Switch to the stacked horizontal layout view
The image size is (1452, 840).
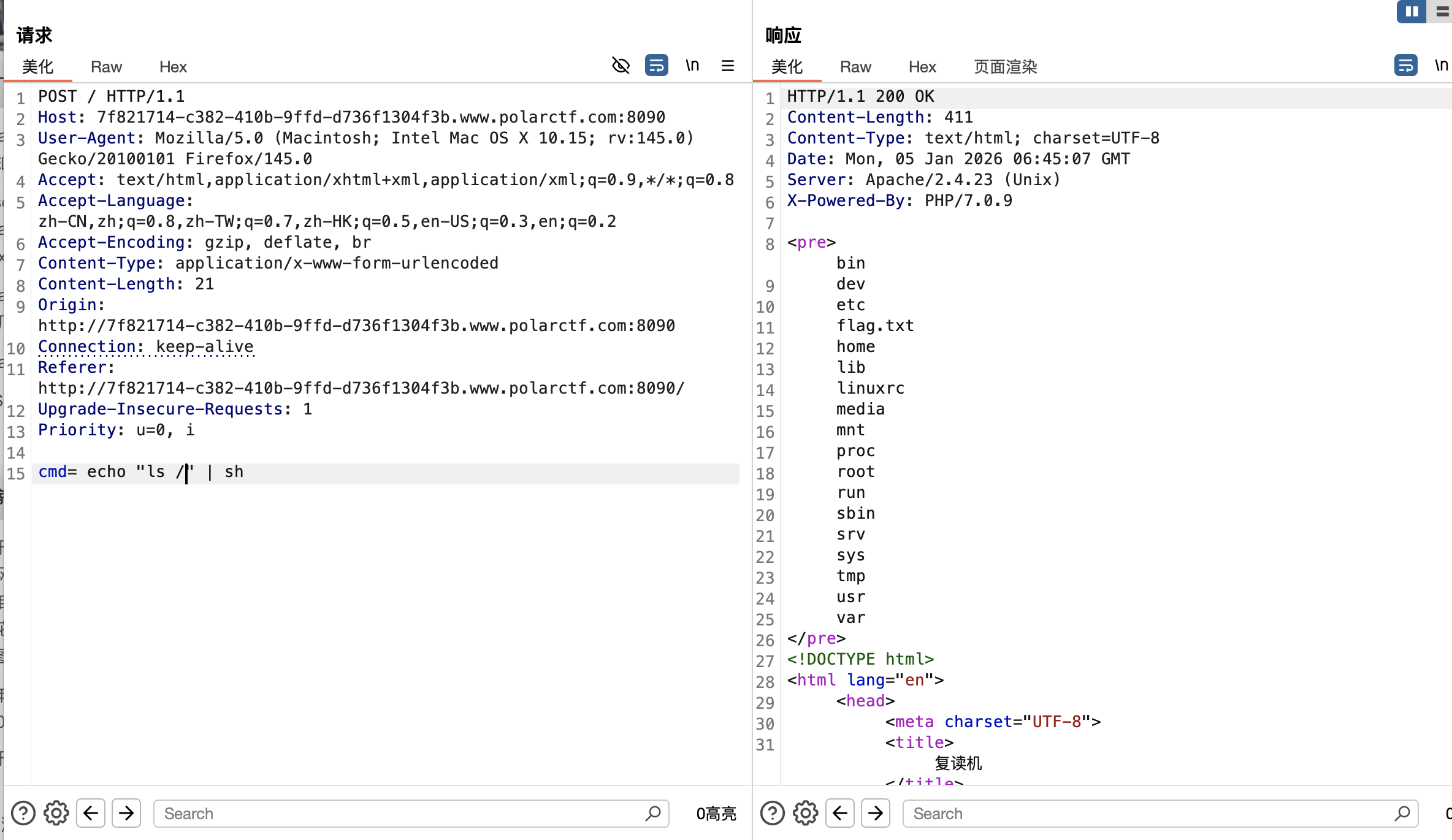[x=1442, y=12]
